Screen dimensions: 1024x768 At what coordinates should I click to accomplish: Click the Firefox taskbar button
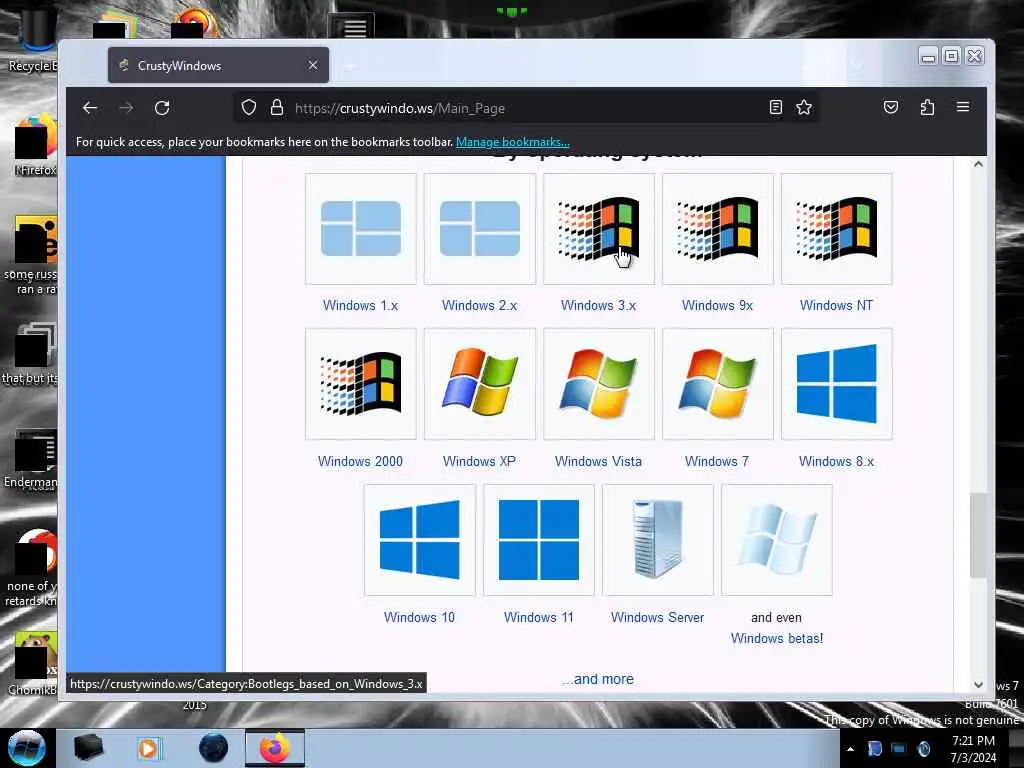click(275, 748)
